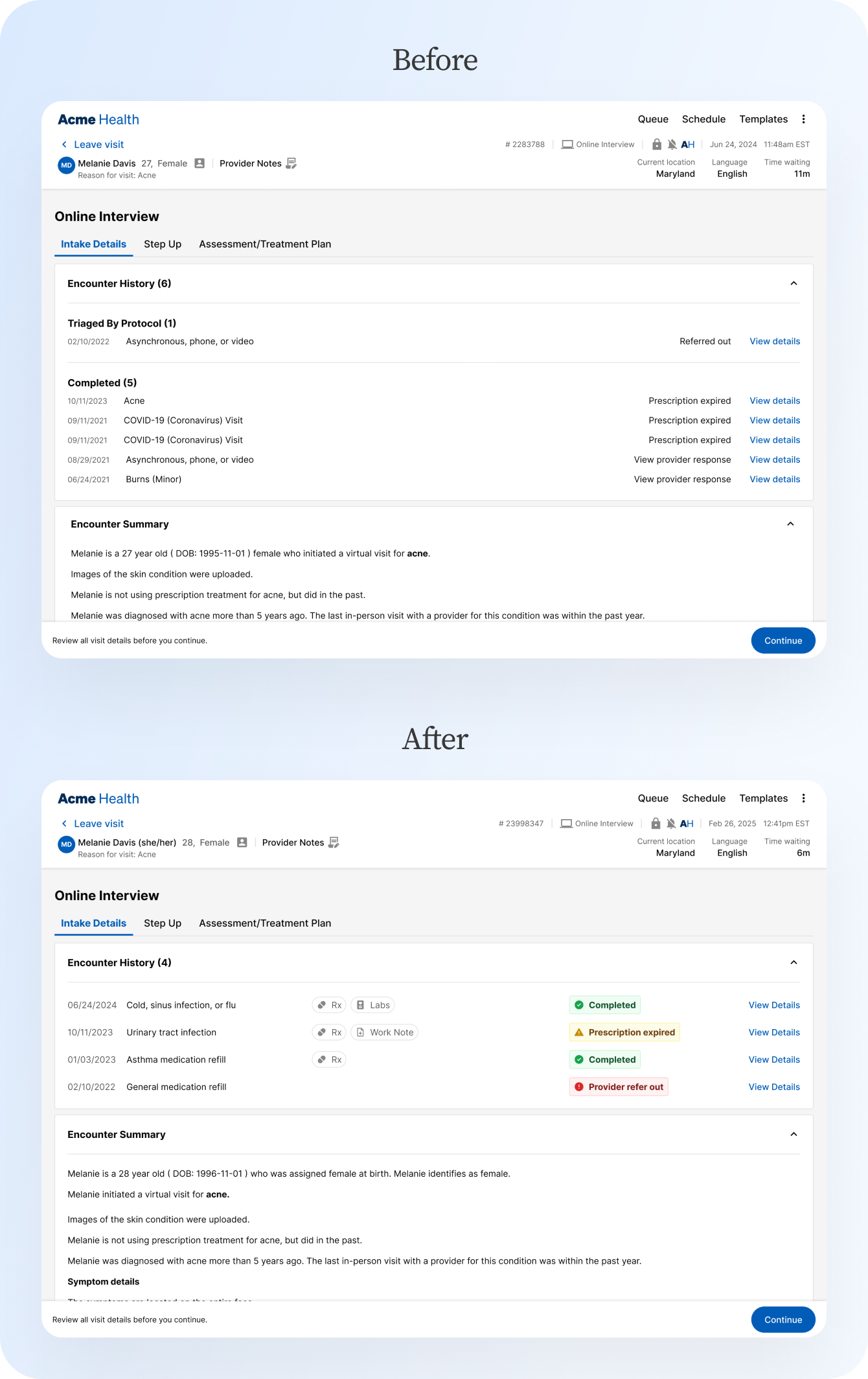Click the muted bell icon in the After header
Viewport: 868px width, 1379px height.
[671, 824]
